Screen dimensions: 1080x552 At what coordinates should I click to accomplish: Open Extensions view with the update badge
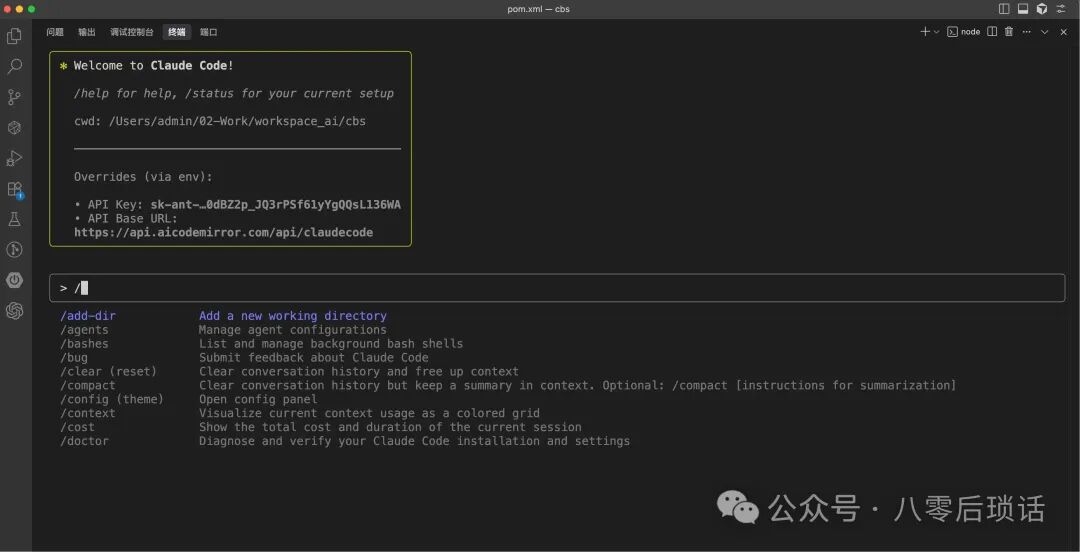[14, 190]
